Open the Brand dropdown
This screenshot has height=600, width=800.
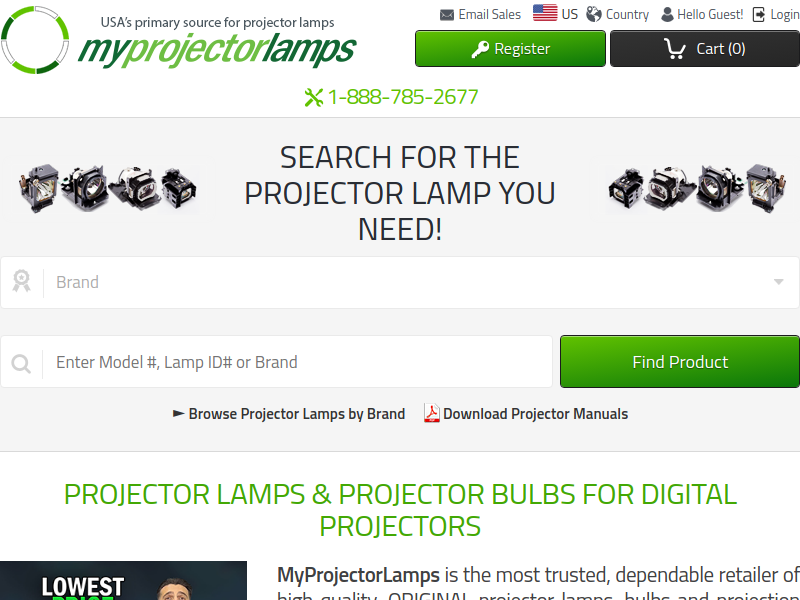coord(400,282)
